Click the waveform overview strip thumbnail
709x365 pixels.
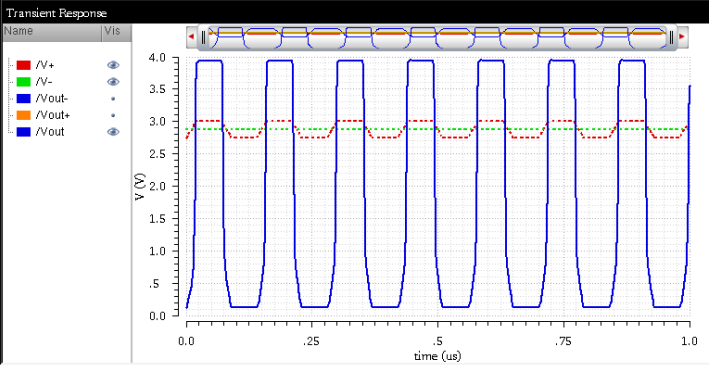(437, 37)
